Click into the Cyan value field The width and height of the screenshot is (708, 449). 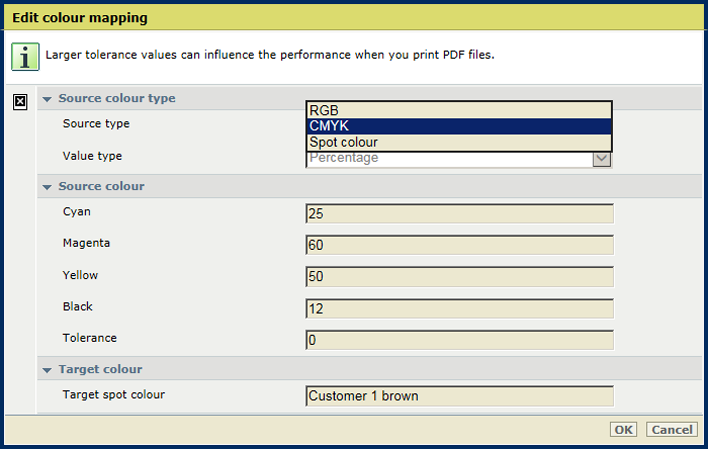(x=459, y=214)
